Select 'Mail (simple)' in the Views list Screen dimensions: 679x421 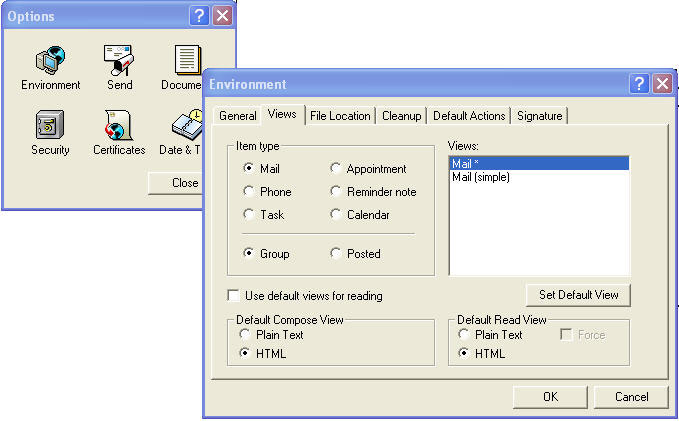539,177
